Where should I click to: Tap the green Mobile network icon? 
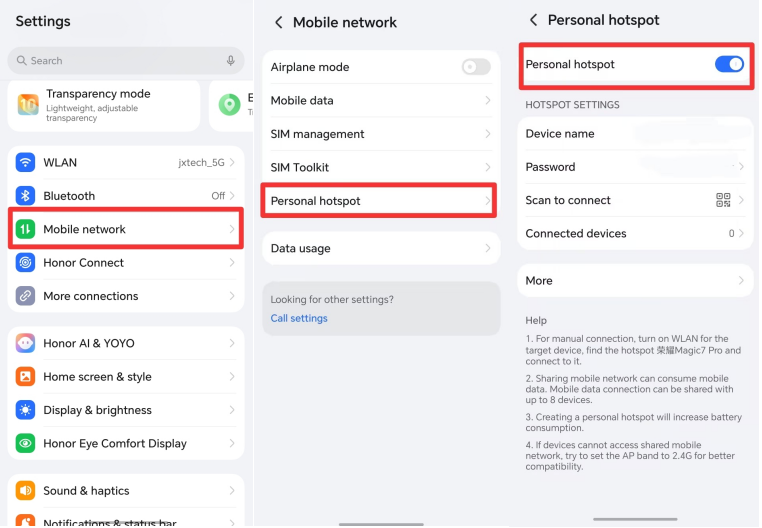[x=26, y=229]
